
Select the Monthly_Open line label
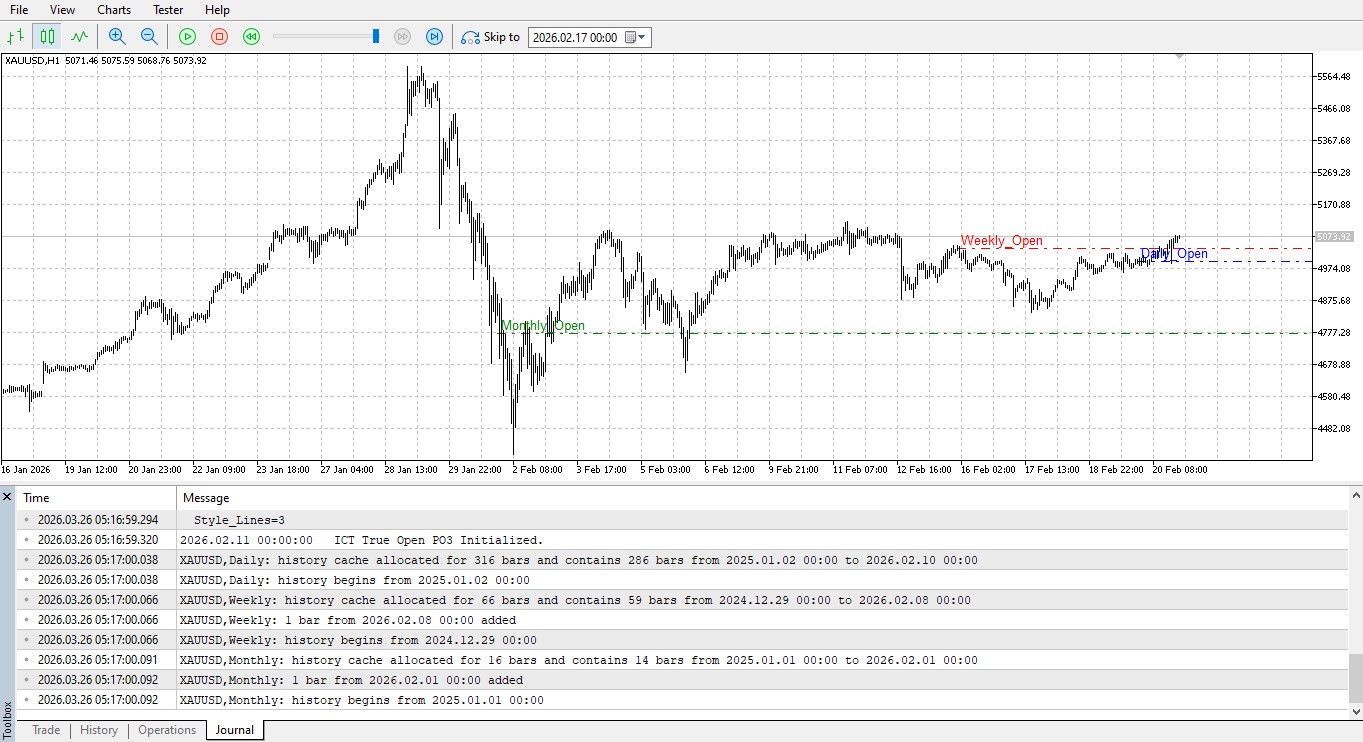coord(543,326)
